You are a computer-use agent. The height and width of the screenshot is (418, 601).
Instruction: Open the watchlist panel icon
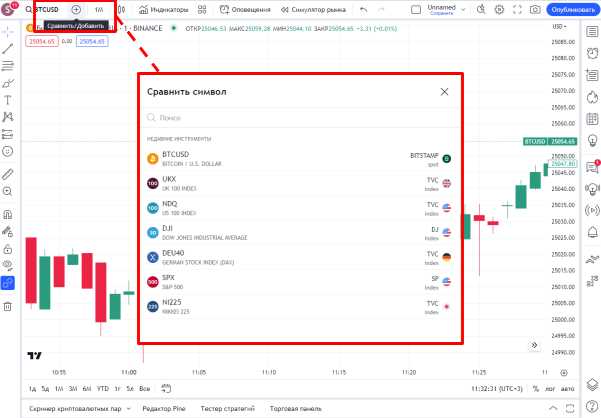[592, 31]
